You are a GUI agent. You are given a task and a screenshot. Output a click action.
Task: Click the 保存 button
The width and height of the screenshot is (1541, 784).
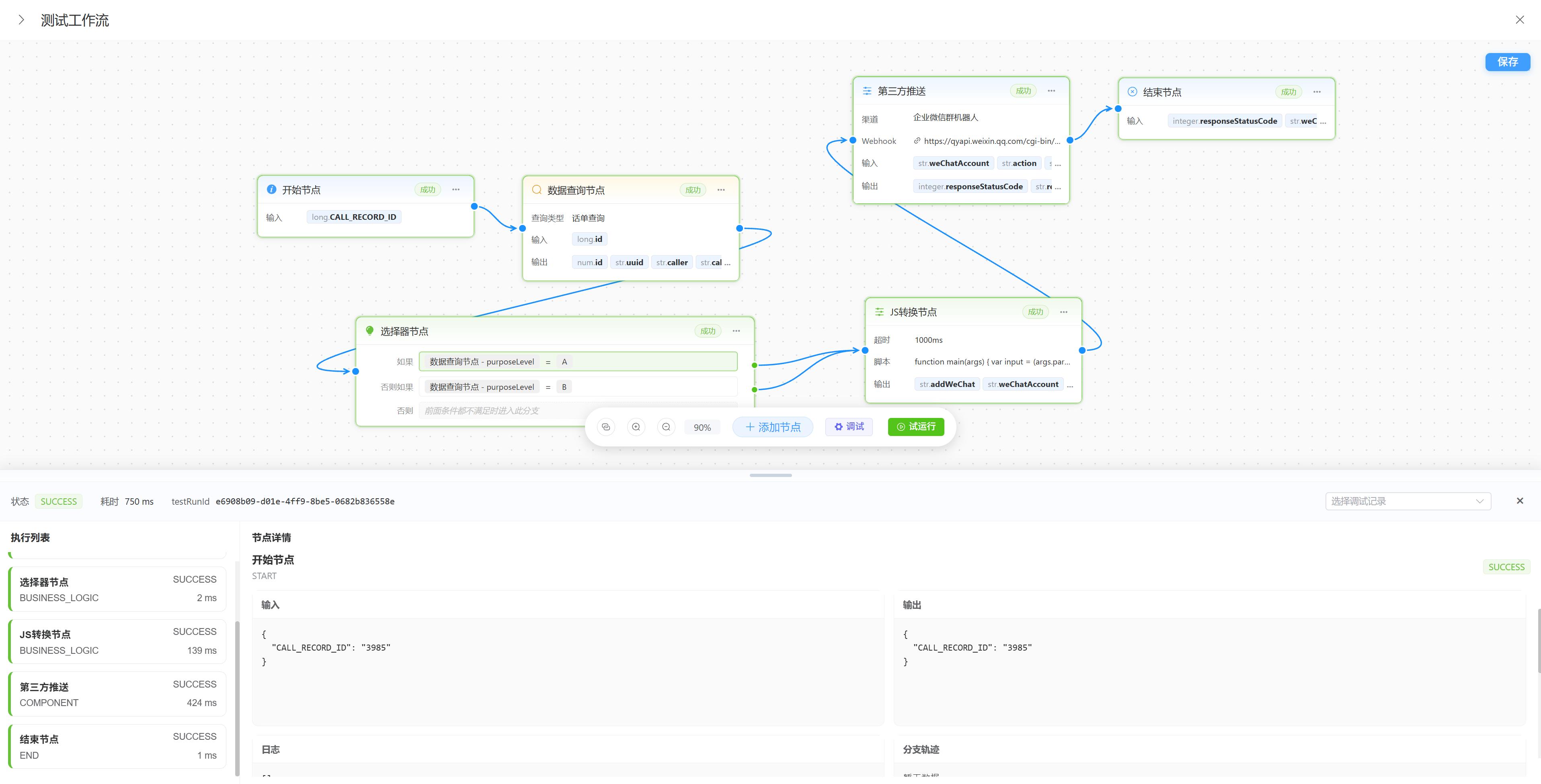(1508, 61)
